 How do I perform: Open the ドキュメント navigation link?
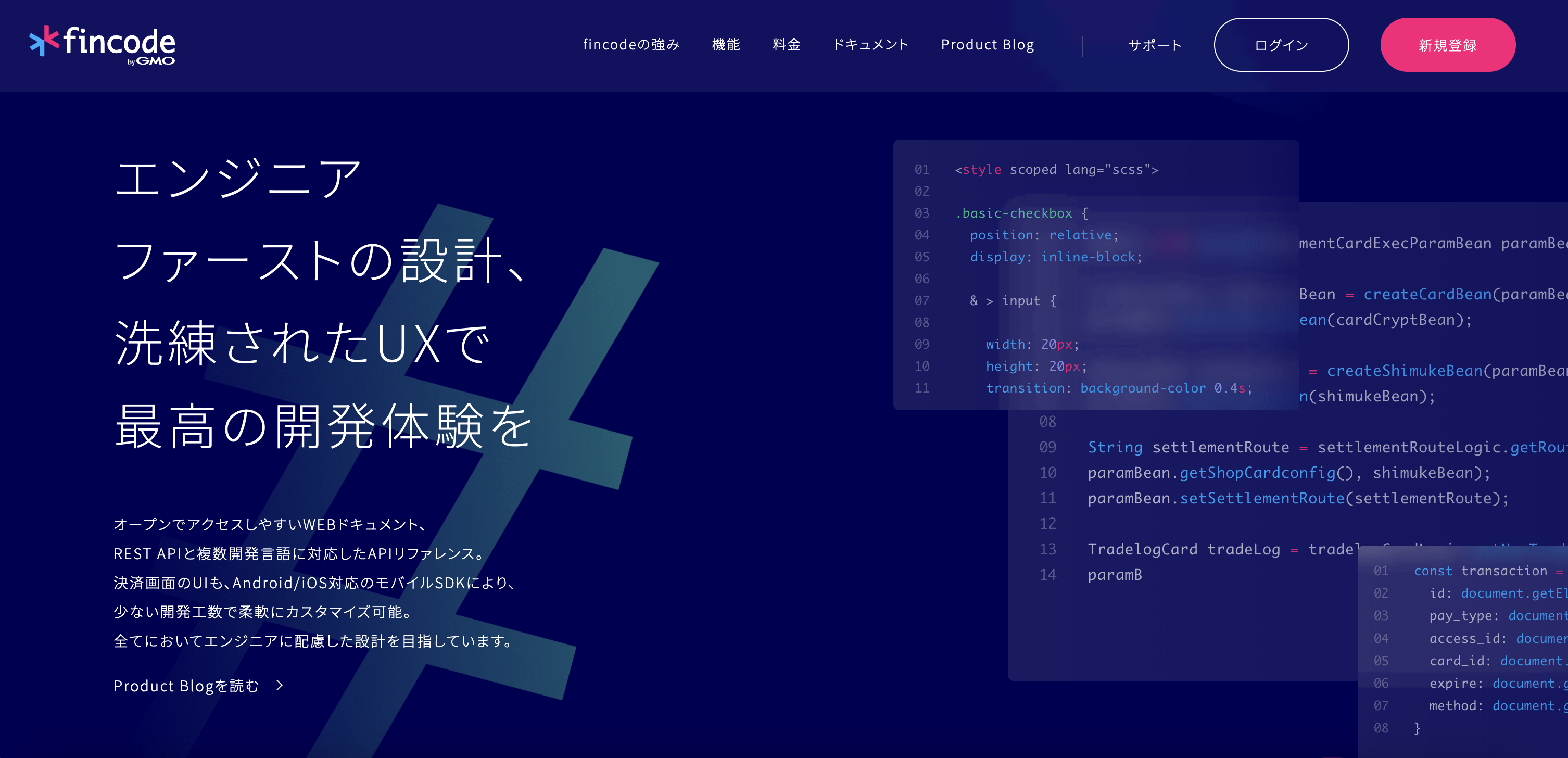tap(870, 44)
